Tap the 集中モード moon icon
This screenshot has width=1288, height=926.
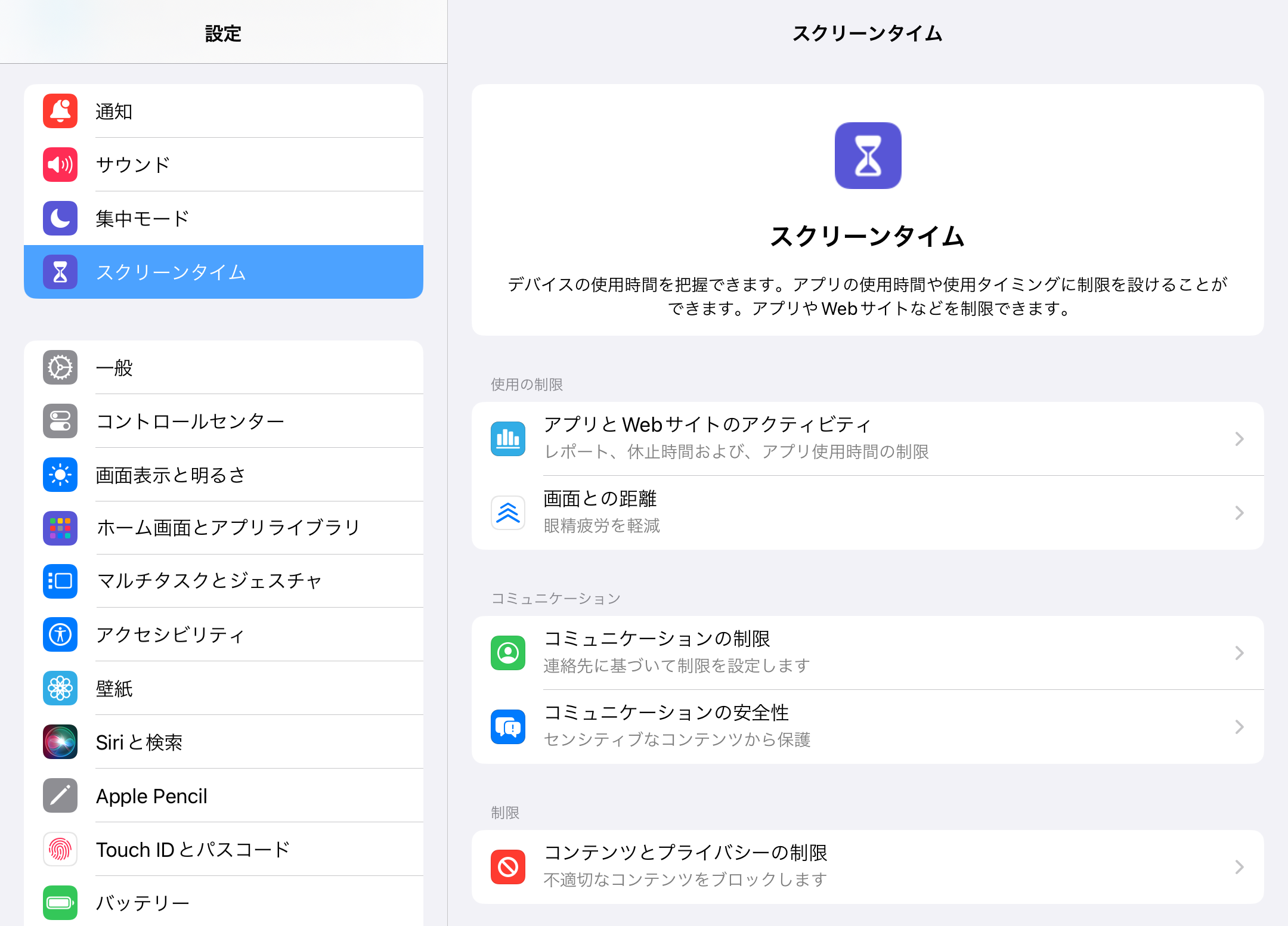point(60,218)
